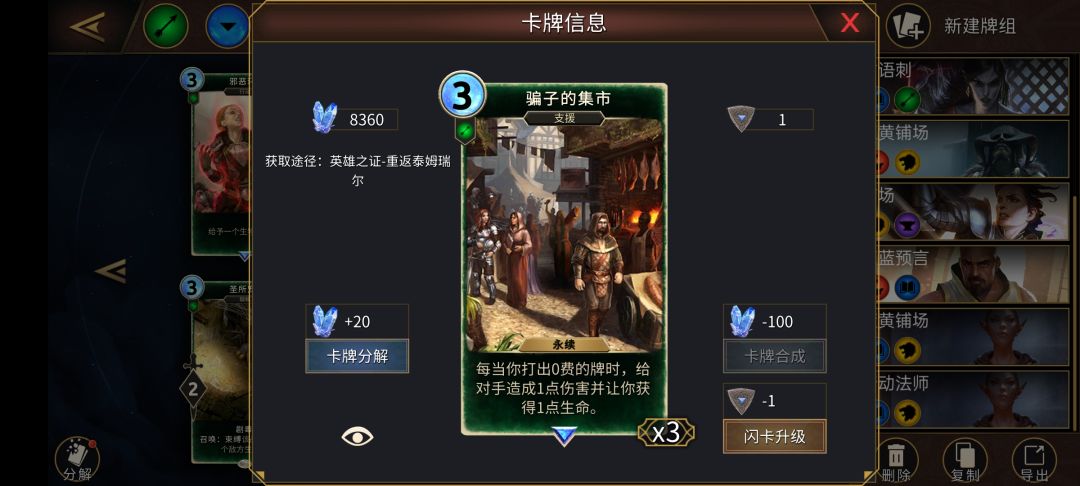Viewport: 1080px width, 486px height.
Task: Click the crystal icon beside 8360
Action: pyautogui.click(x=324, y=118)
